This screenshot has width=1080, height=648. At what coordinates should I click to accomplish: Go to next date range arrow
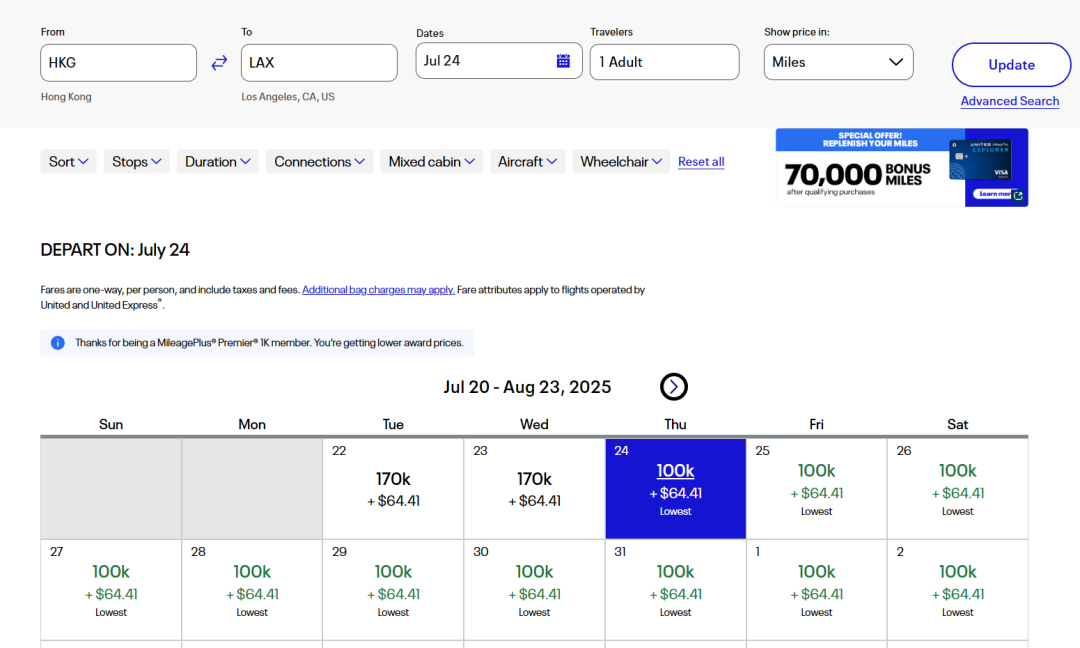(x=674, y=387)
